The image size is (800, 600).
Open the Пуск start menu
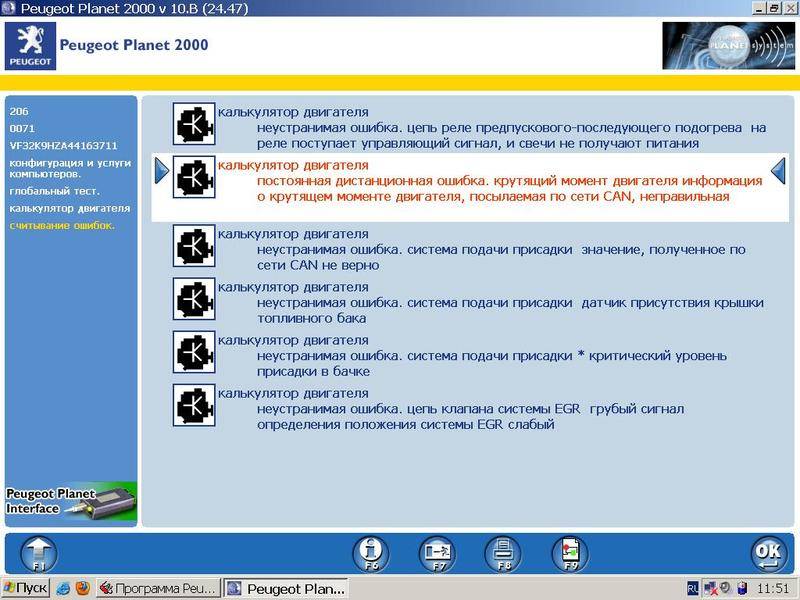point(26,588)
